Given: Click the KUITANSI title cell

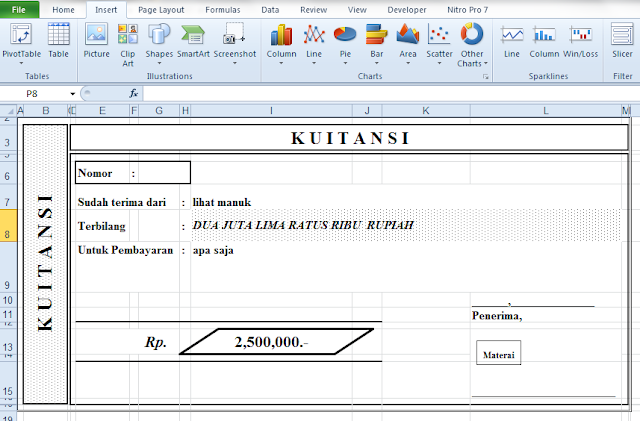Looking at the screenshot, I should (x=349, y=138).
